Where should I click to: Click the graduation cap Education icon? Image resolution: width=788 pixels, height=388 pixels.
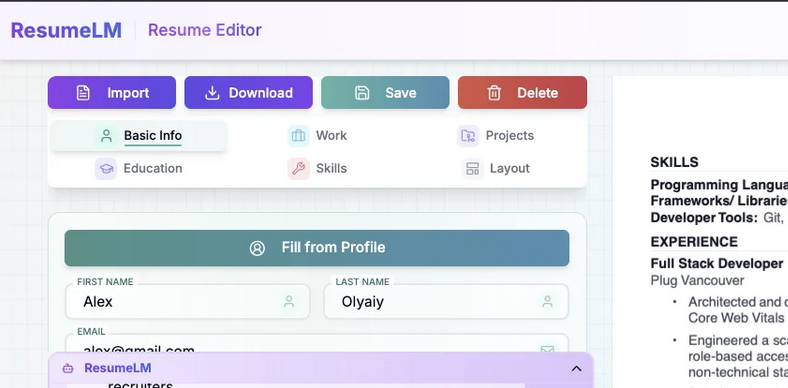click(106, 168)
